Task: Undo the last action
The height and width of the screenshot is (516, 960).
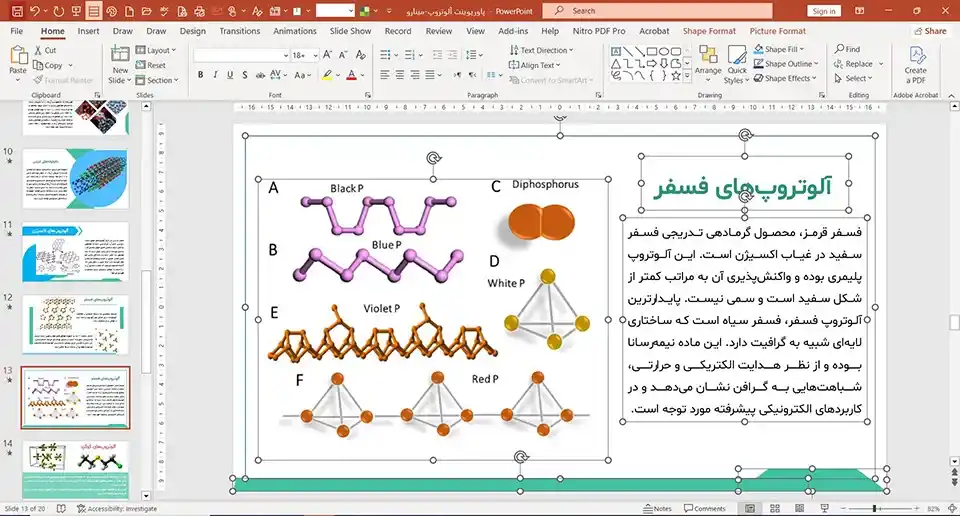Action: (34, 11)
